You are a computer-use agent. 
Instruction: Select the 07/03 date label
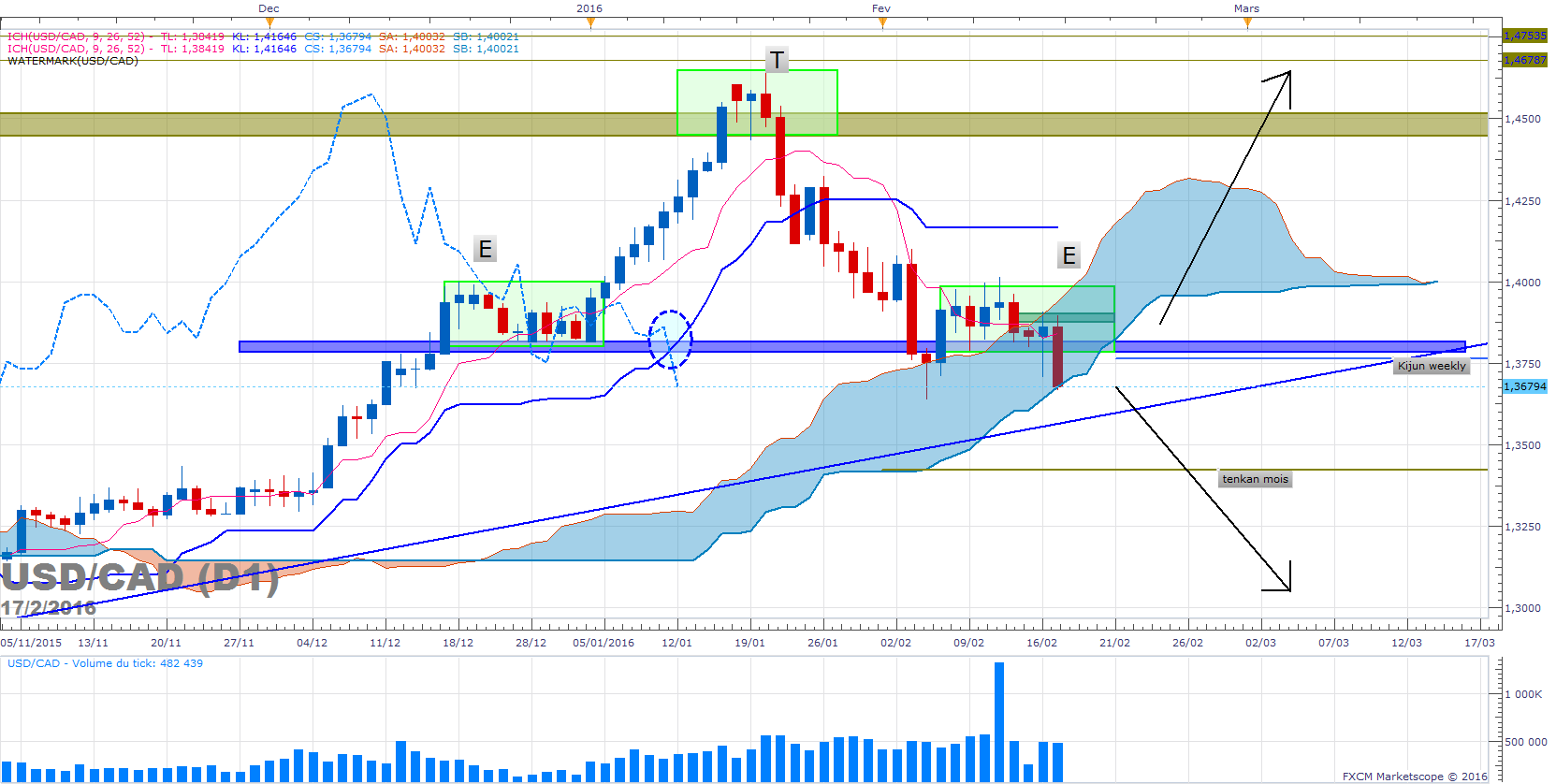click(x=1333, y=643)
